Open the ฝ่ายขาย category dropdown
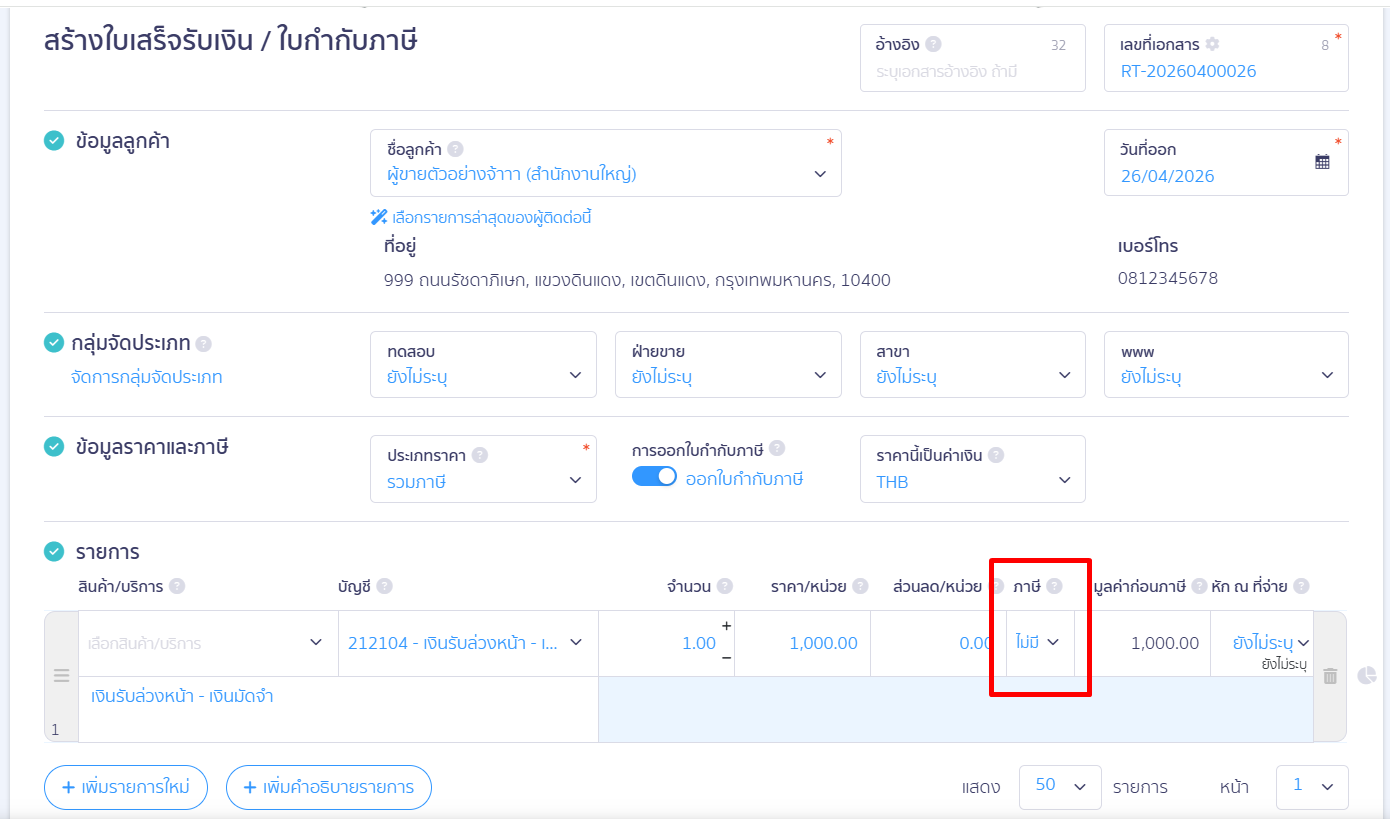The width and height of the screenshot is (1390, 821). pyautogui.click(x=728, y=365)
